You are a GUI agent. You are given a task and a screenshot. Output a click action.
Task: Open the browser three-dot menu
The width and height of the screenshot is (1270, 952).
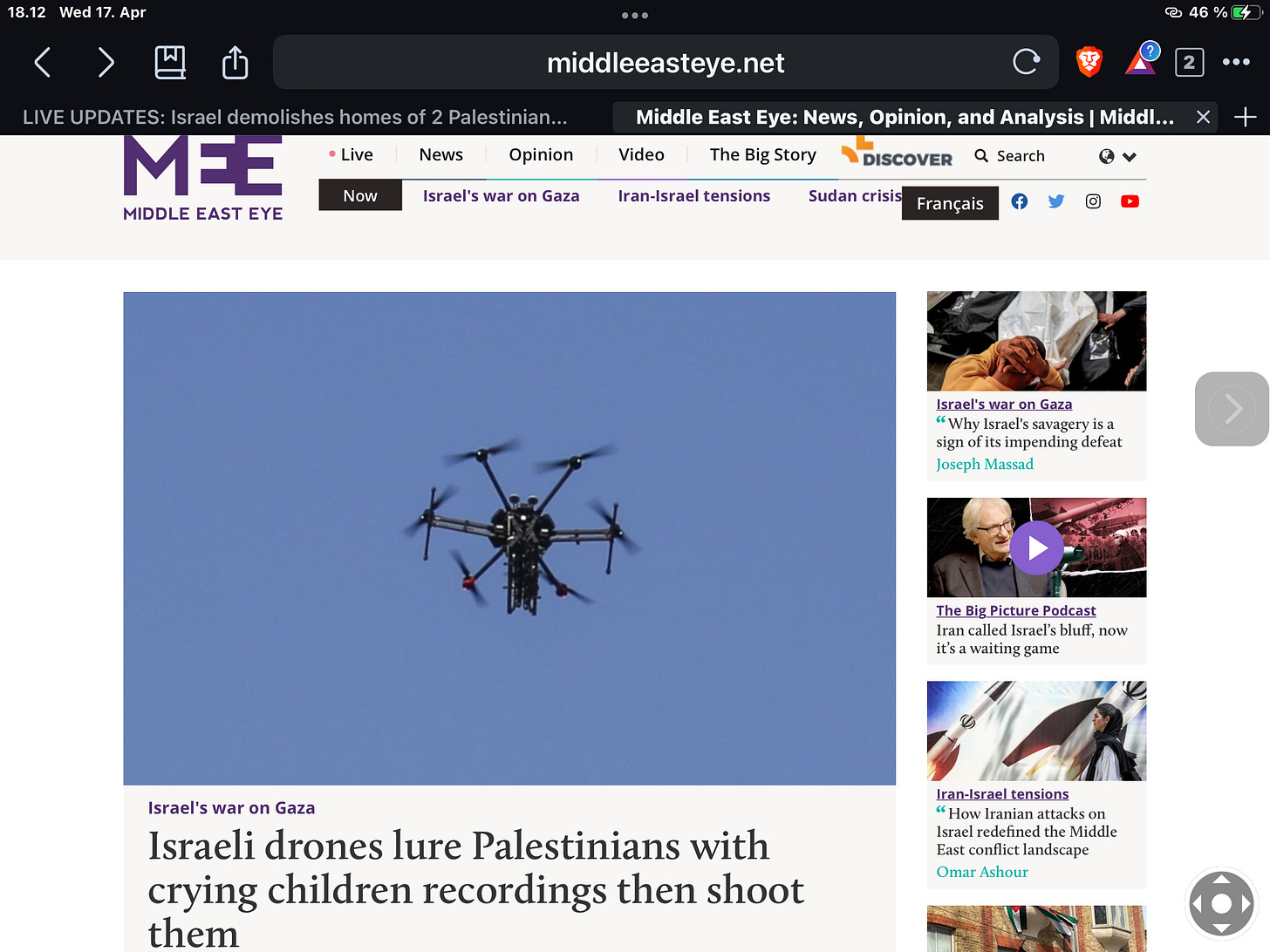pos(1236,62)
